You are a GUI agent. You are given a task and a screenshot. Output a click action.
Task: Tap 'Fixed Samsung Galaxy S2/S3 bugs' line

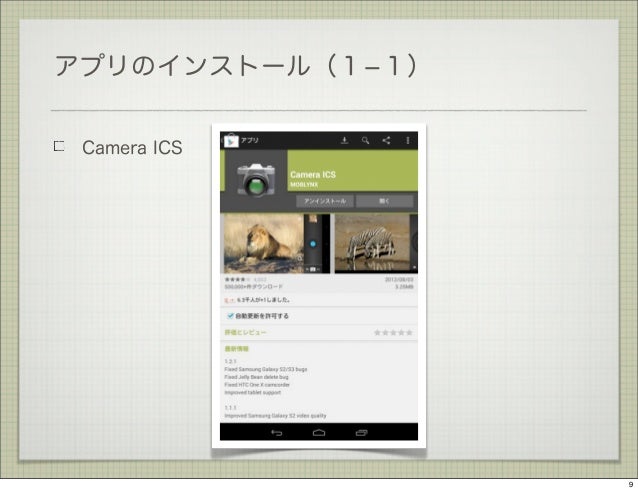(x=266, y=369)
